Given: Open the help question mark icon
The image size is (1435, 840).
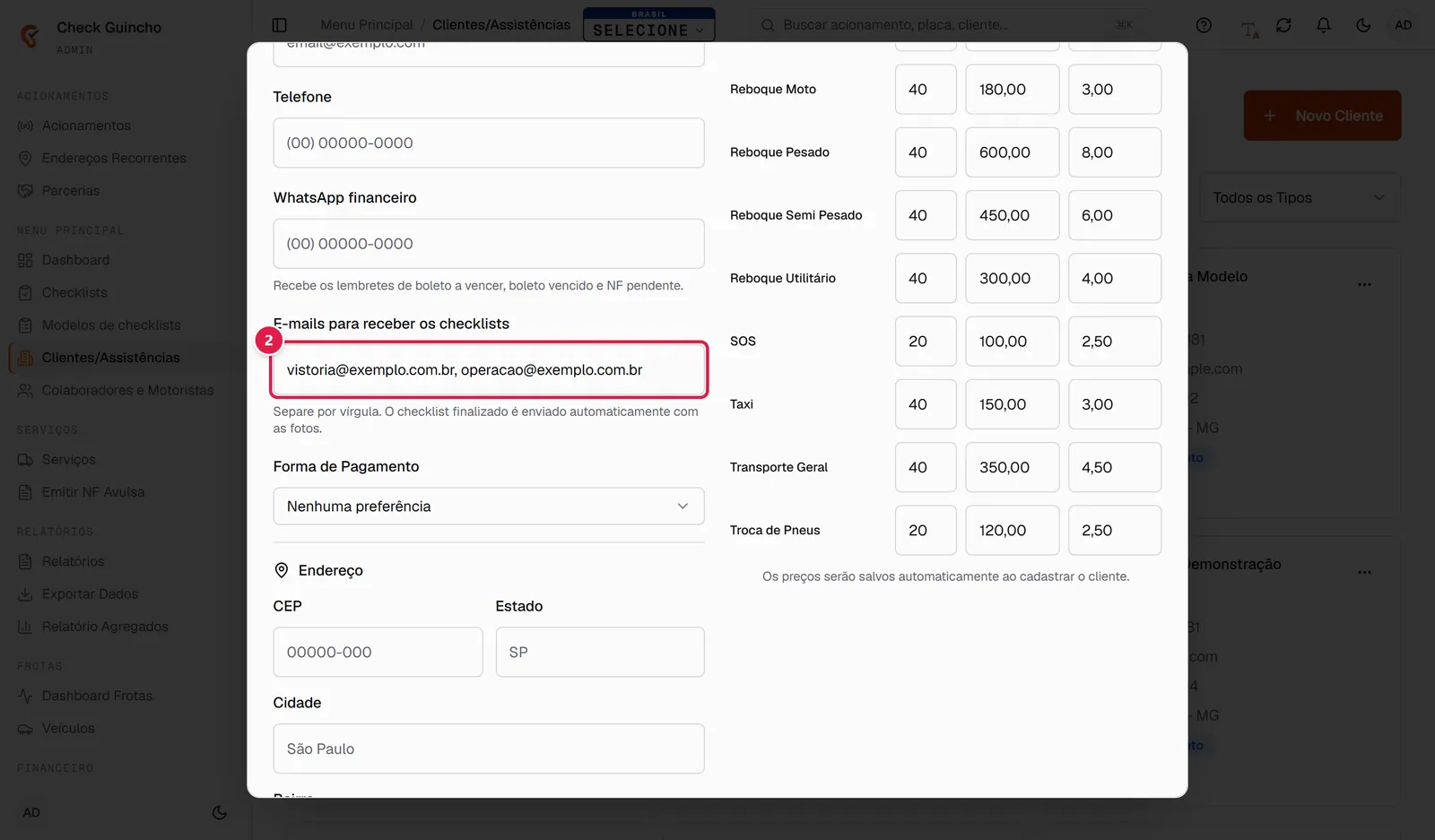Looking at the screenshot, I should (x=1204, y=25).
